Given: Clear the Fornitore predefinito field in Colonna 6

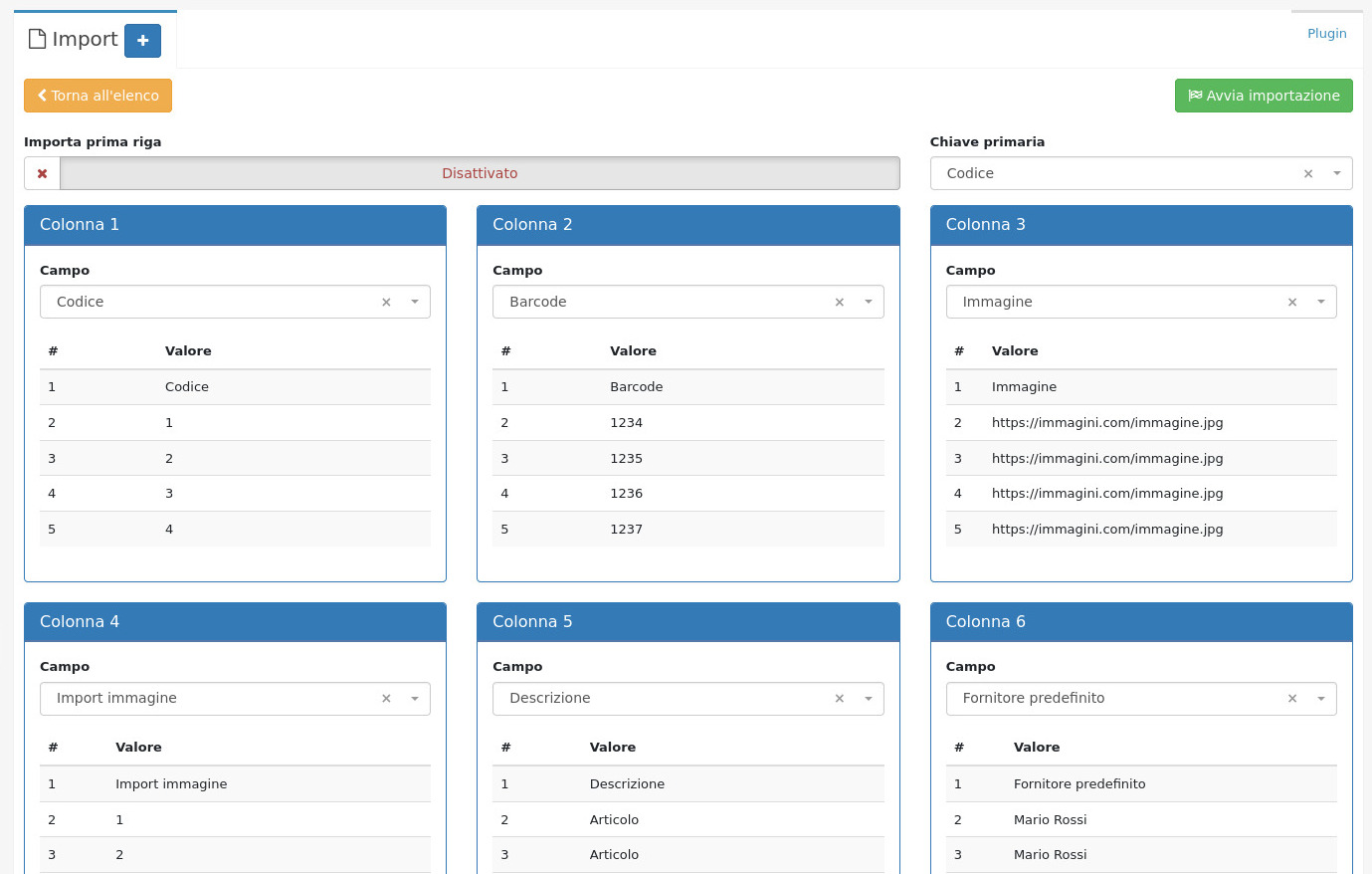Looking at the screenshot, I should click(x=1292, y=699).
